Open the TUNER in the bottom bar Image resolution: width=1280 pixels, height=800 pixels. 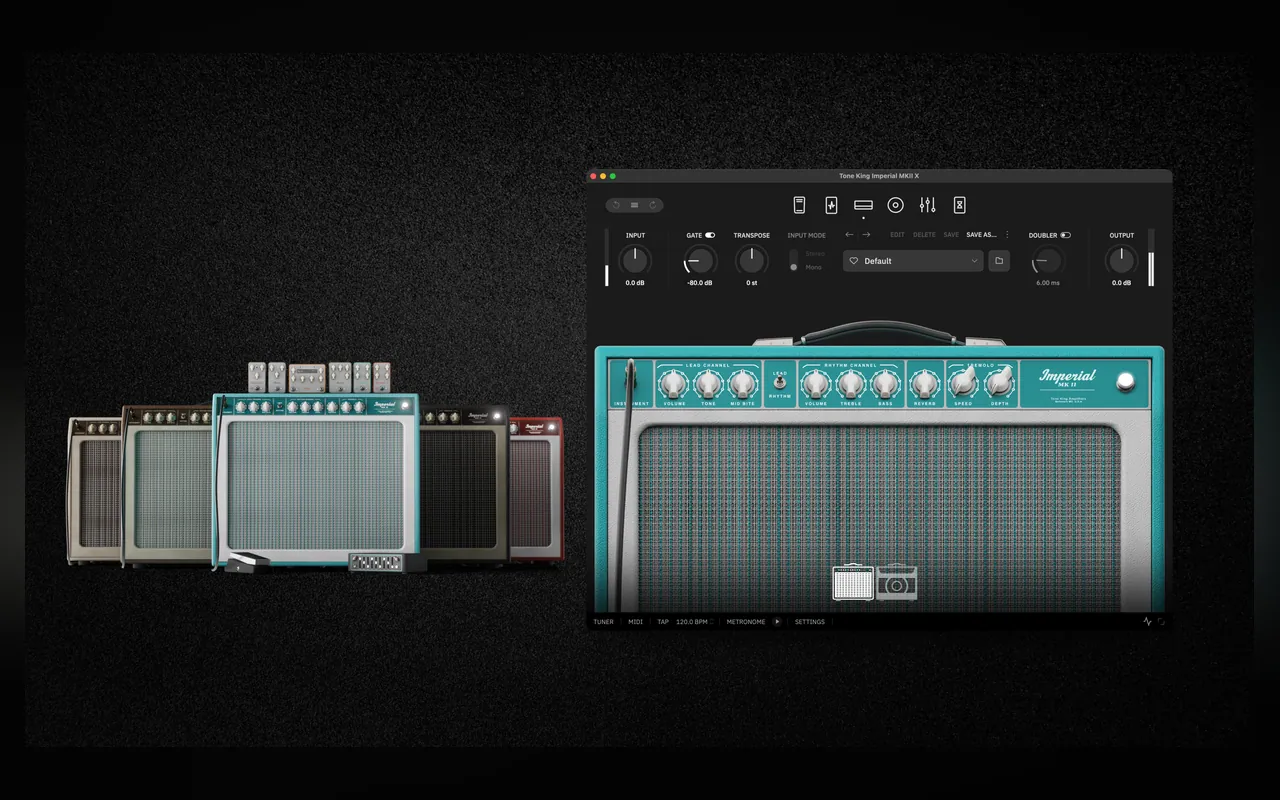click(603, 622)
